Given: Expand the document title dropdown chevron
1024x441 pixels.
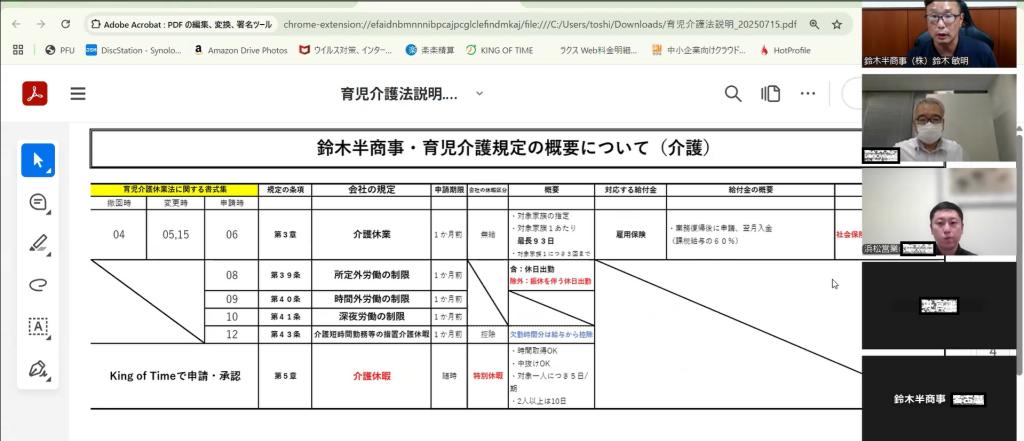Looking at the screenshot, I should pos(479,93).
